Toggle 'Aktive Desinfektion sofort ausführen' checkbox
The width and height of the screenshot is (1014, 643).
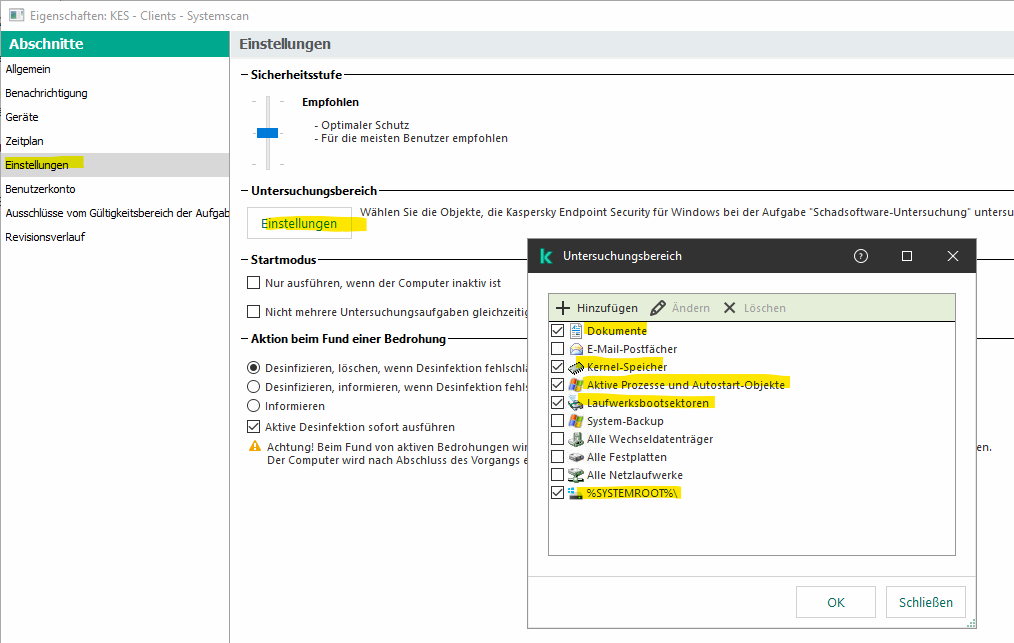click(x=253, y=427)
